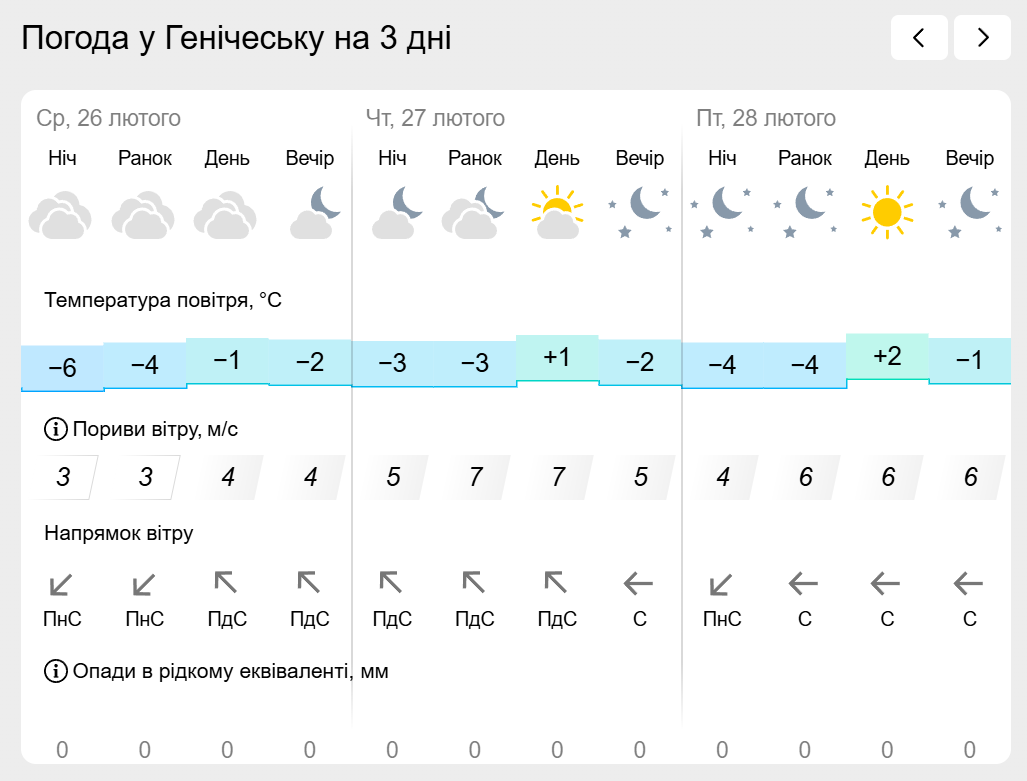This screenshot has width=1027, height=781.
Task: Click the clear moon icon for Thursday Вечір
Action: click(x=640, y=212)
